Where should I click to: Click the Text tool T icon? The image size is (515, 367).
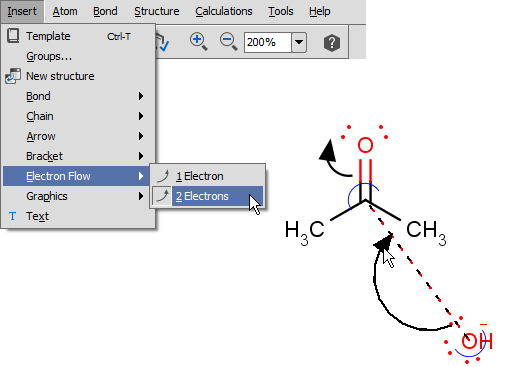point(12,216)
